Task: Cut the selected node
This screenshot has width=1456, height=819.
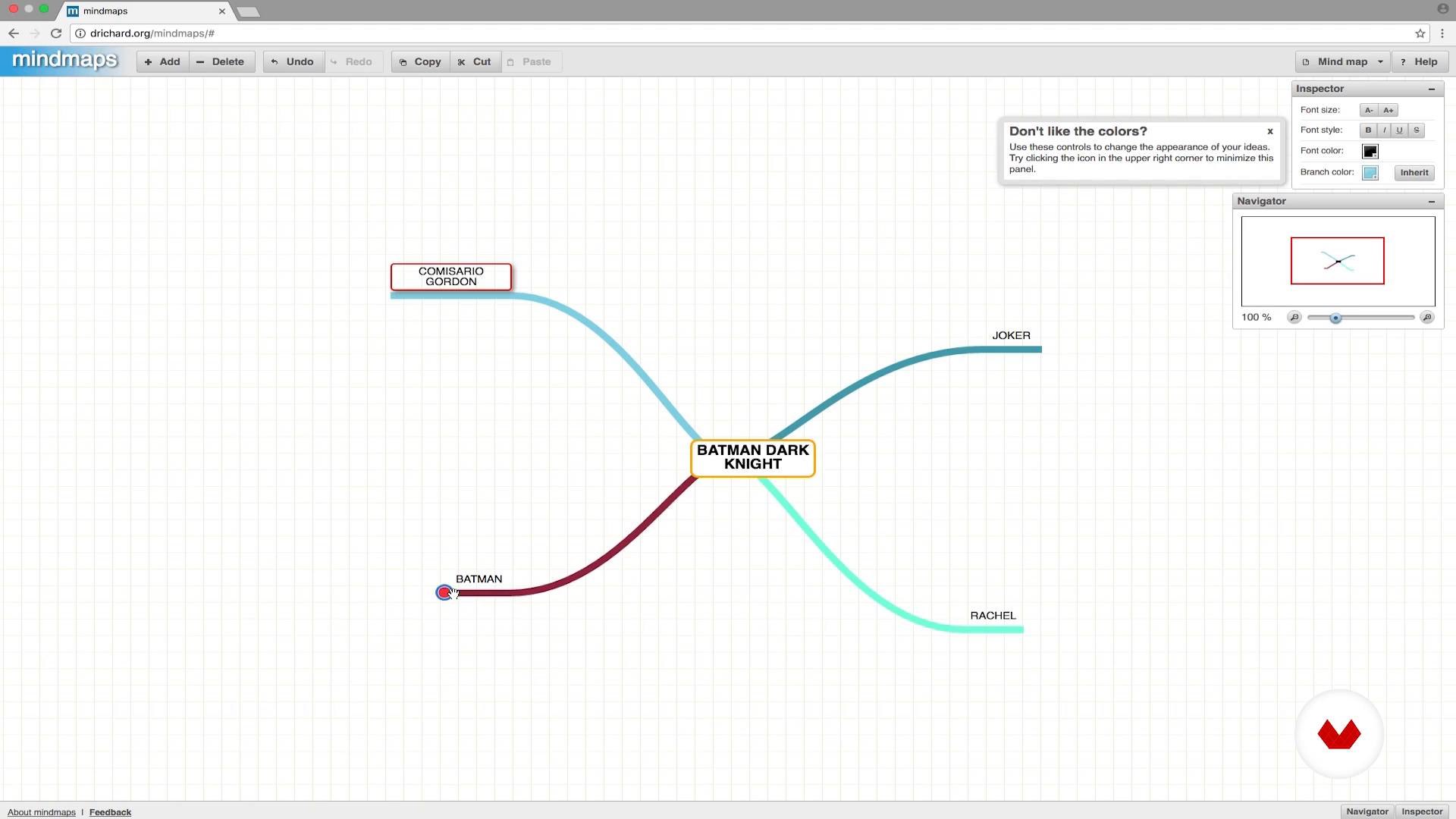Action: [x=475, y=61]
